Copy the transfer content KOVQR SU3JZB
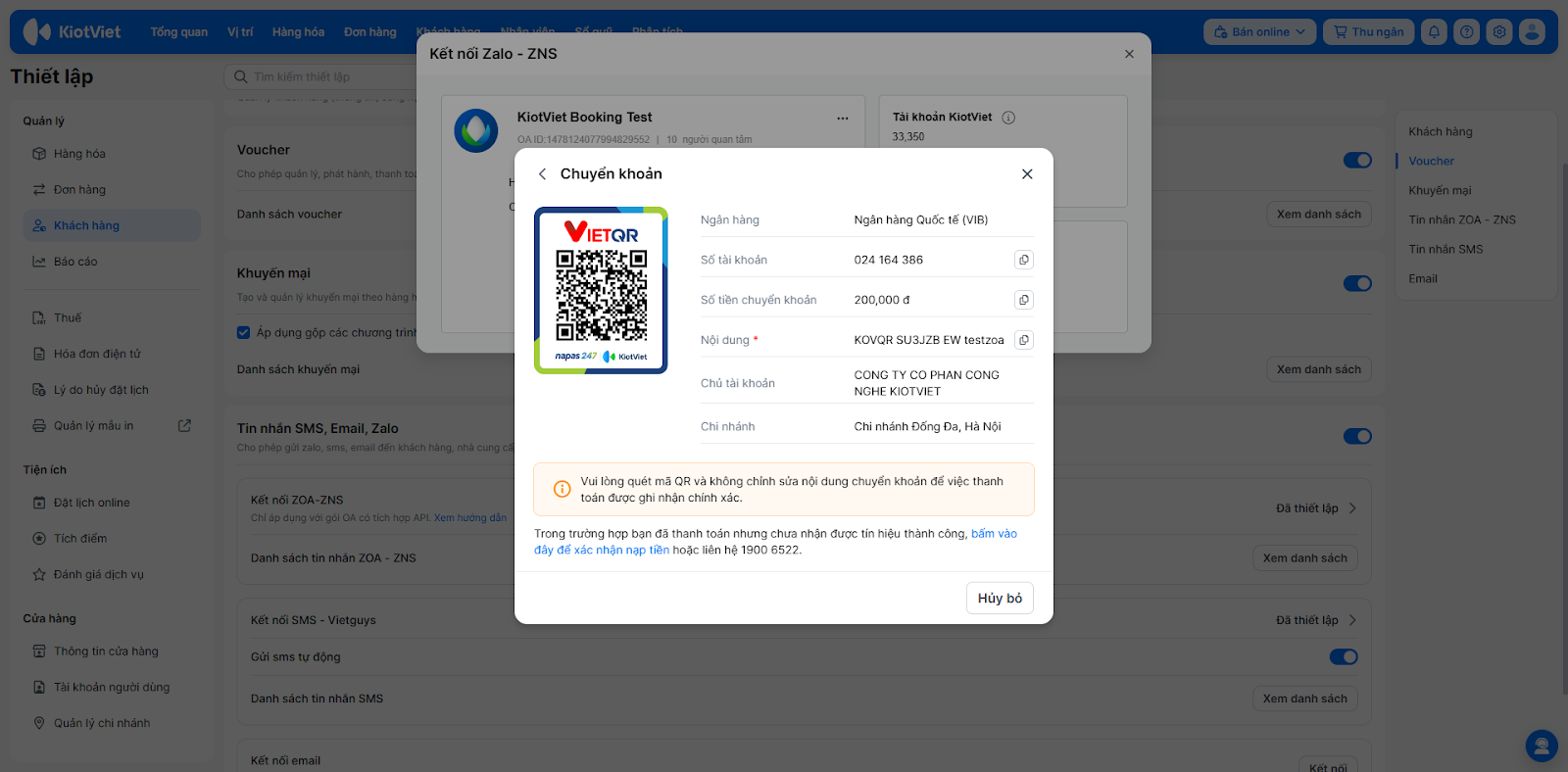 pos(1024,340)
